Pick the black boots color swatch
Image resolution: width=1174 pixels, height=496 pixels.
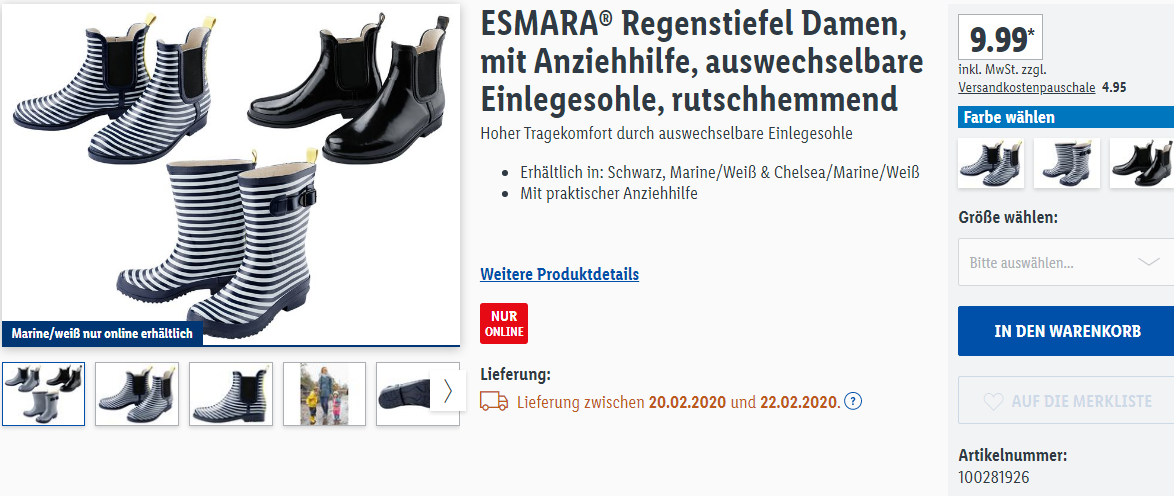tap(1141, 163)
